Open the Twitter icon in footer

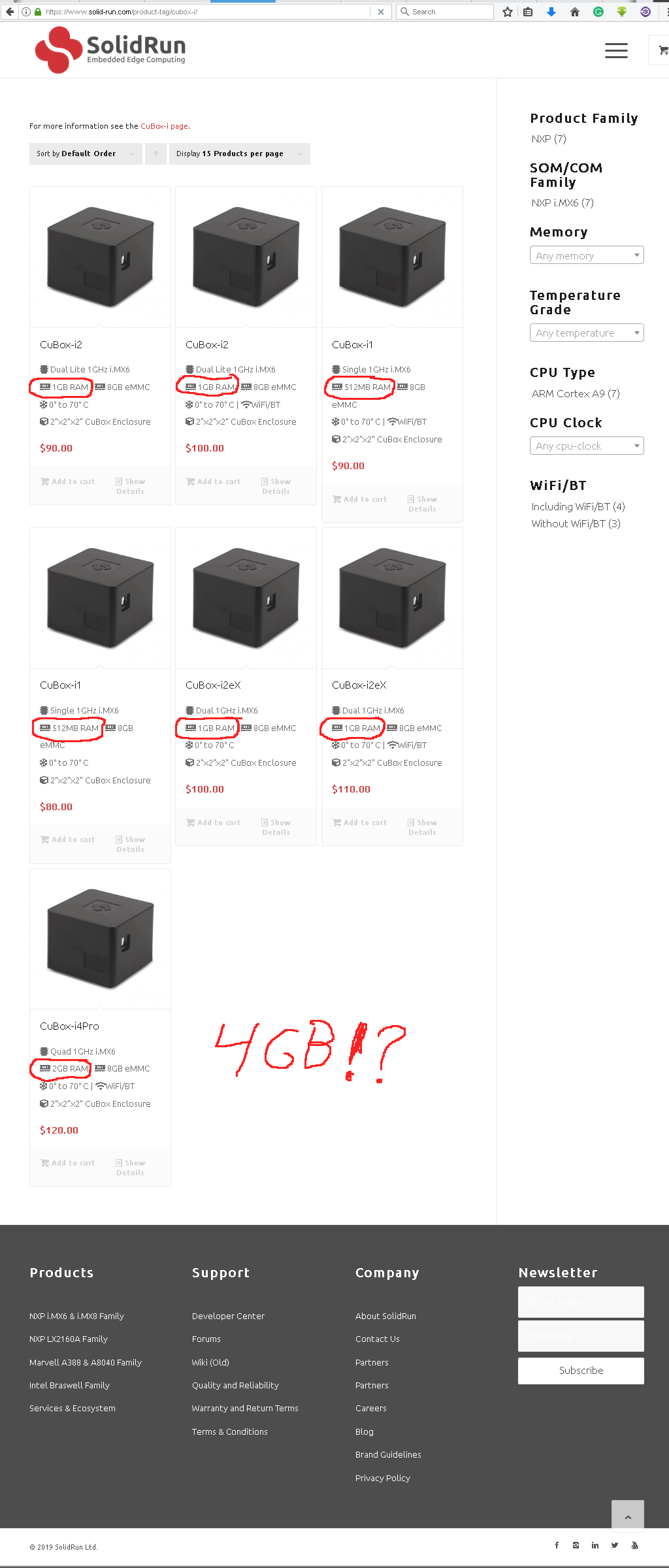click(615, 1545)
